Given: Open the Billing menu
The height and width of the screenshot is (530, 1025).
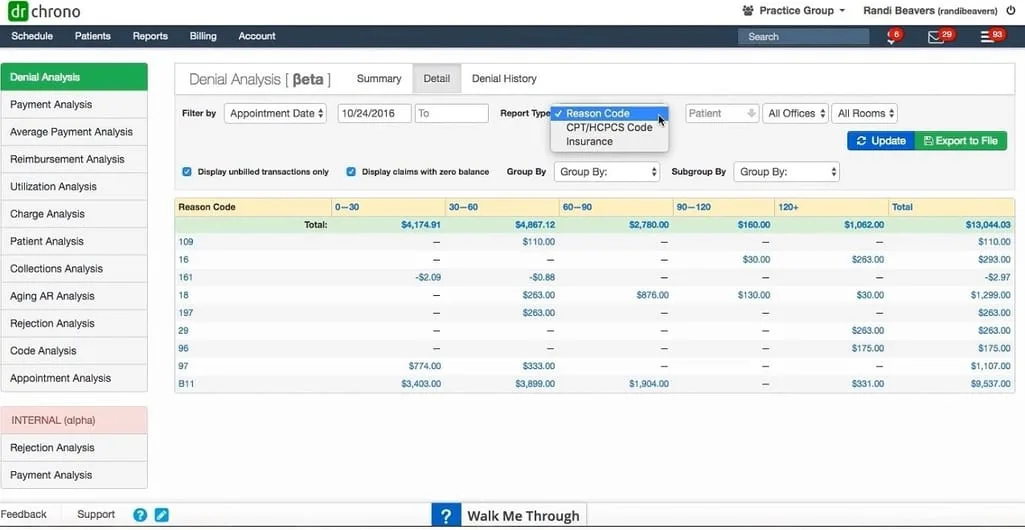Looking at the screenshot, I should pos(203,37).
